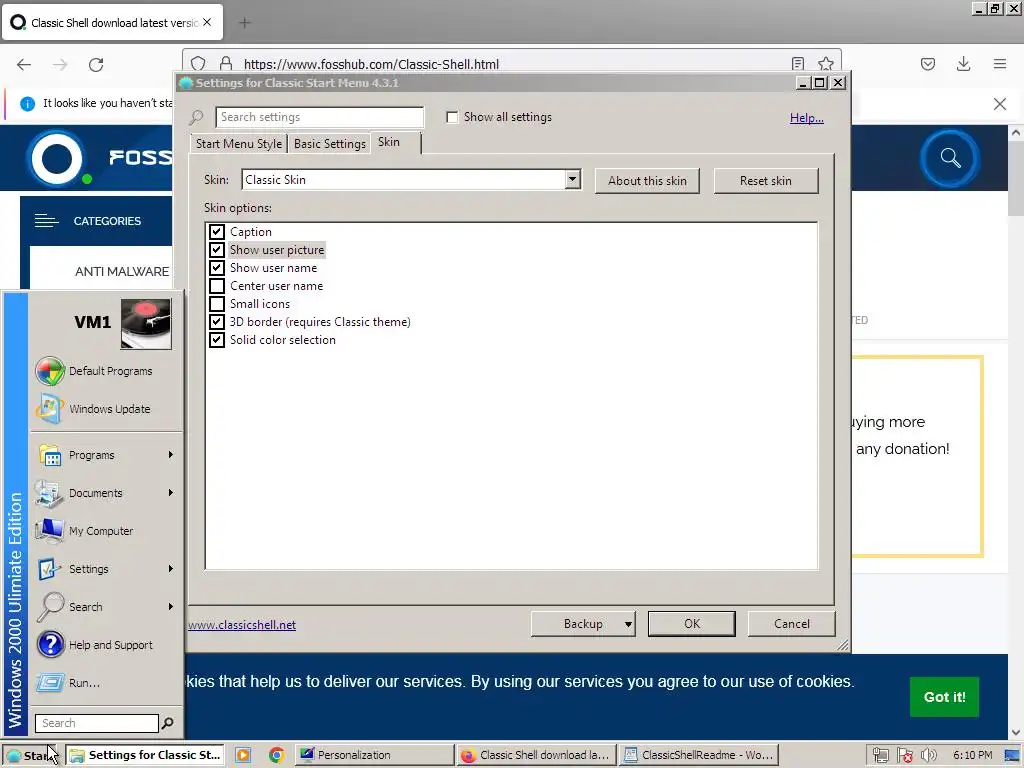The height and width of the screenshot is (768, 1024).
Task: Click the network tray icon
Action: pyautogui.click(x=880, y=756)
